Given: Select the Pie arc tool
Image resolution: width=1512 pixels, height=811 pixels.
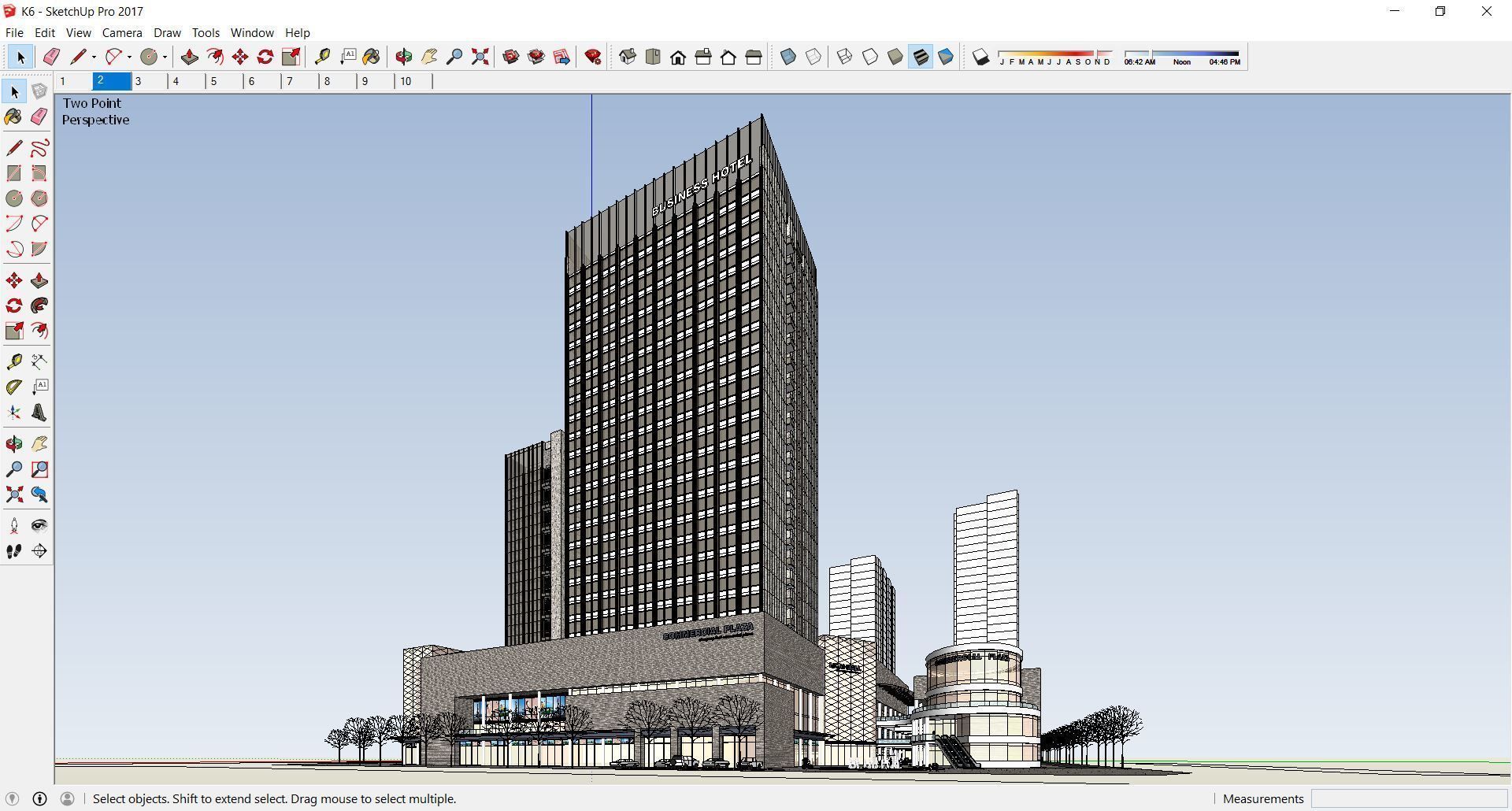Looking at the screenshot, I should (39, 249).
